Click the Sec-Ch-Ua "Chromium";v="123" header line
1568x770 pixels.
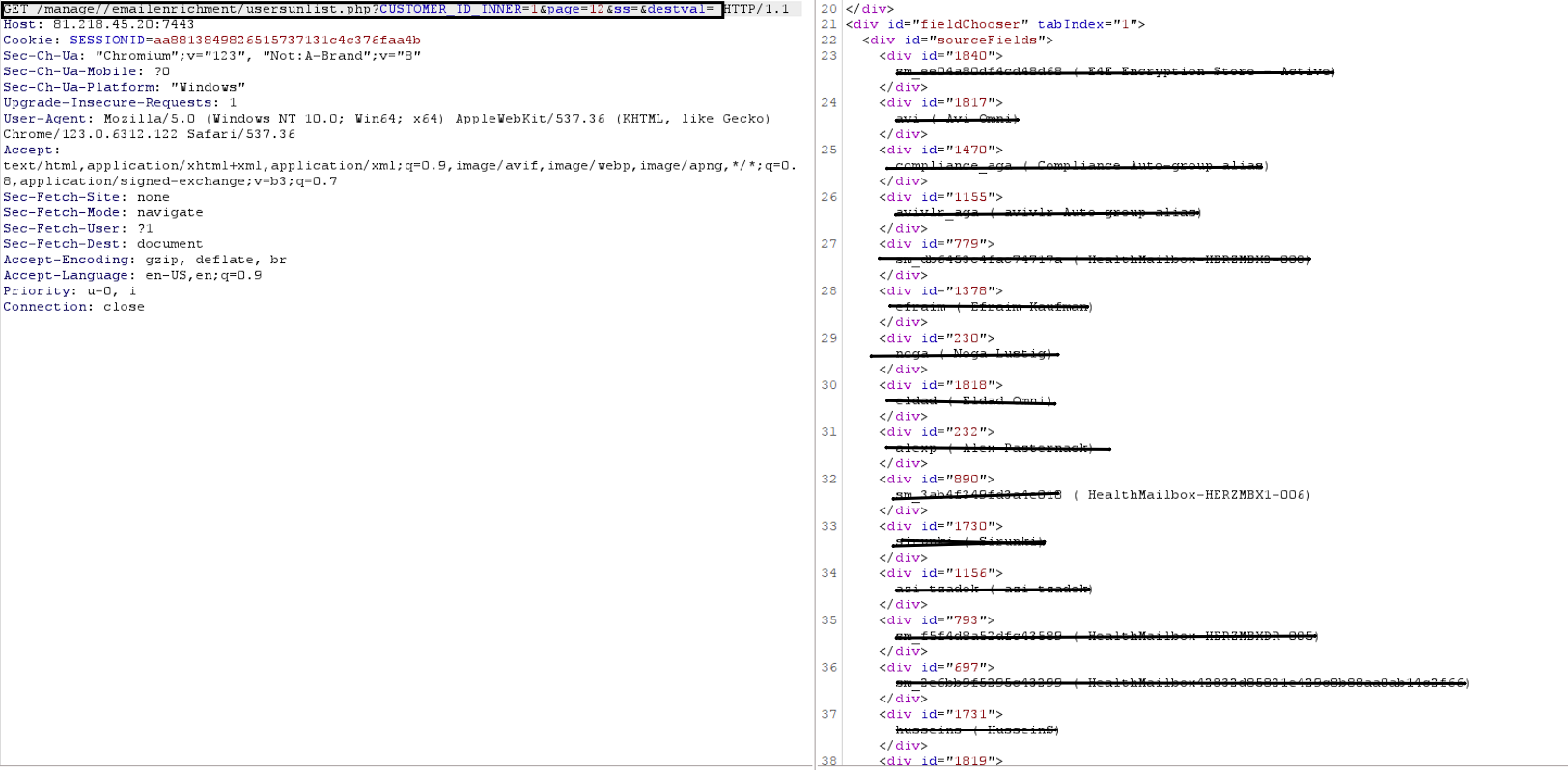click(212, 55)
